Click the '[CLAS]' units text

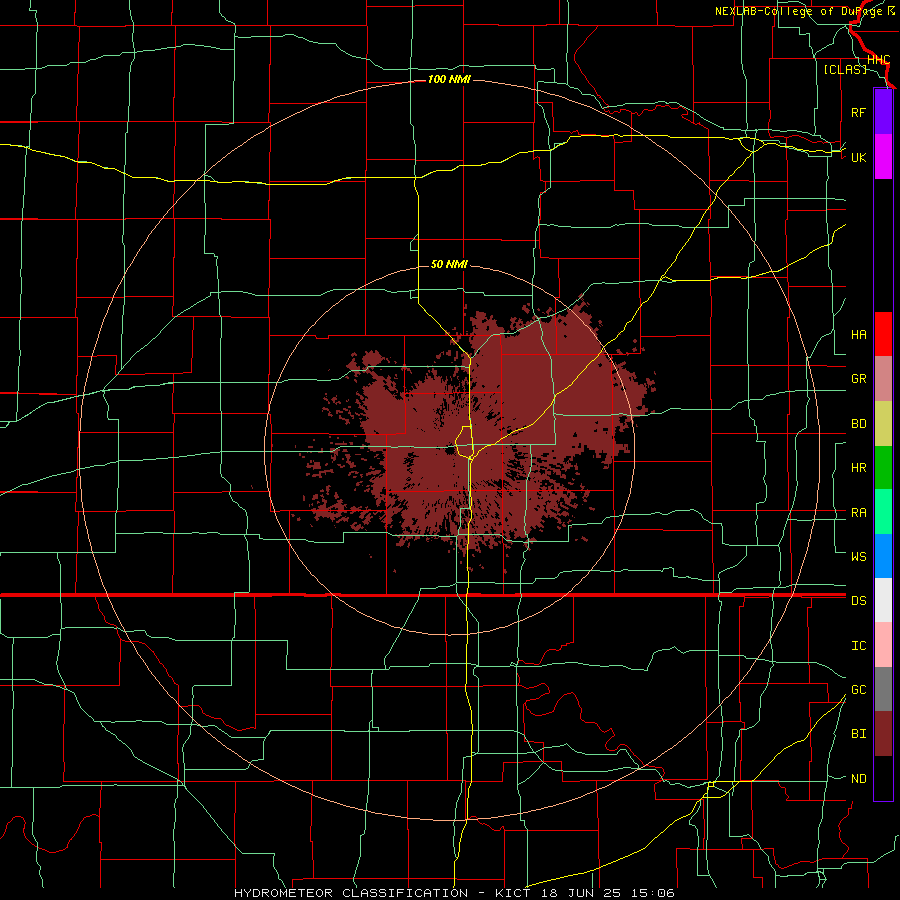click(x=845, y=70)
